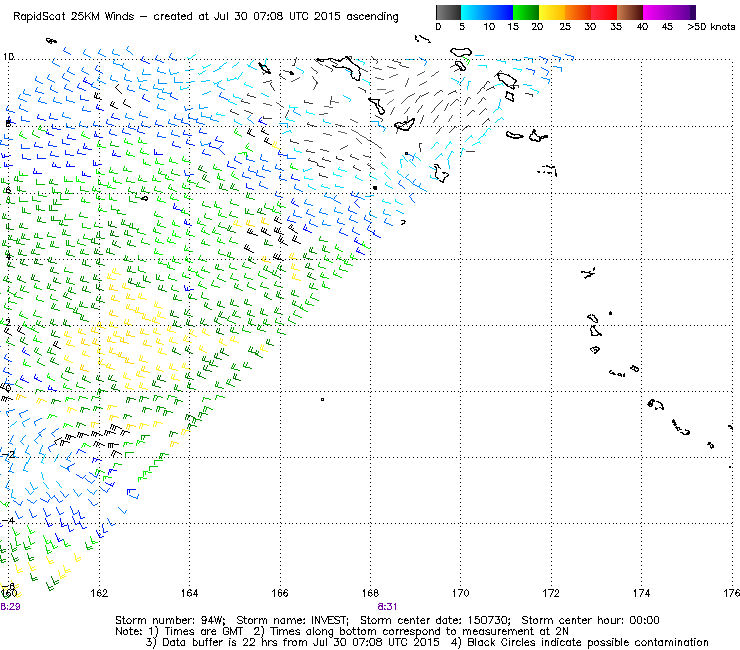Click the legend tick label 45

(x=667, y=27)
